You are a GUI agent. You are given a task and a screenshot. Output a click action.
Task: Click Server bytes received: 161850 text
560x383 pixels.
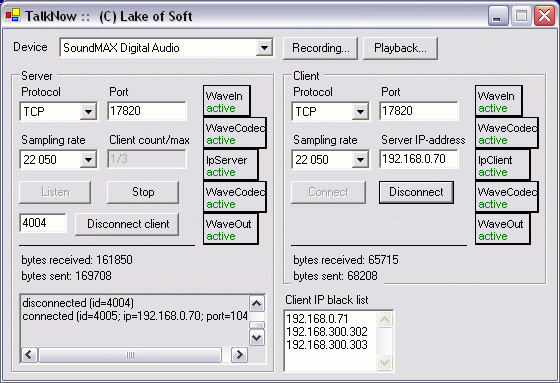pyautogui.click(x=77, y=260)
